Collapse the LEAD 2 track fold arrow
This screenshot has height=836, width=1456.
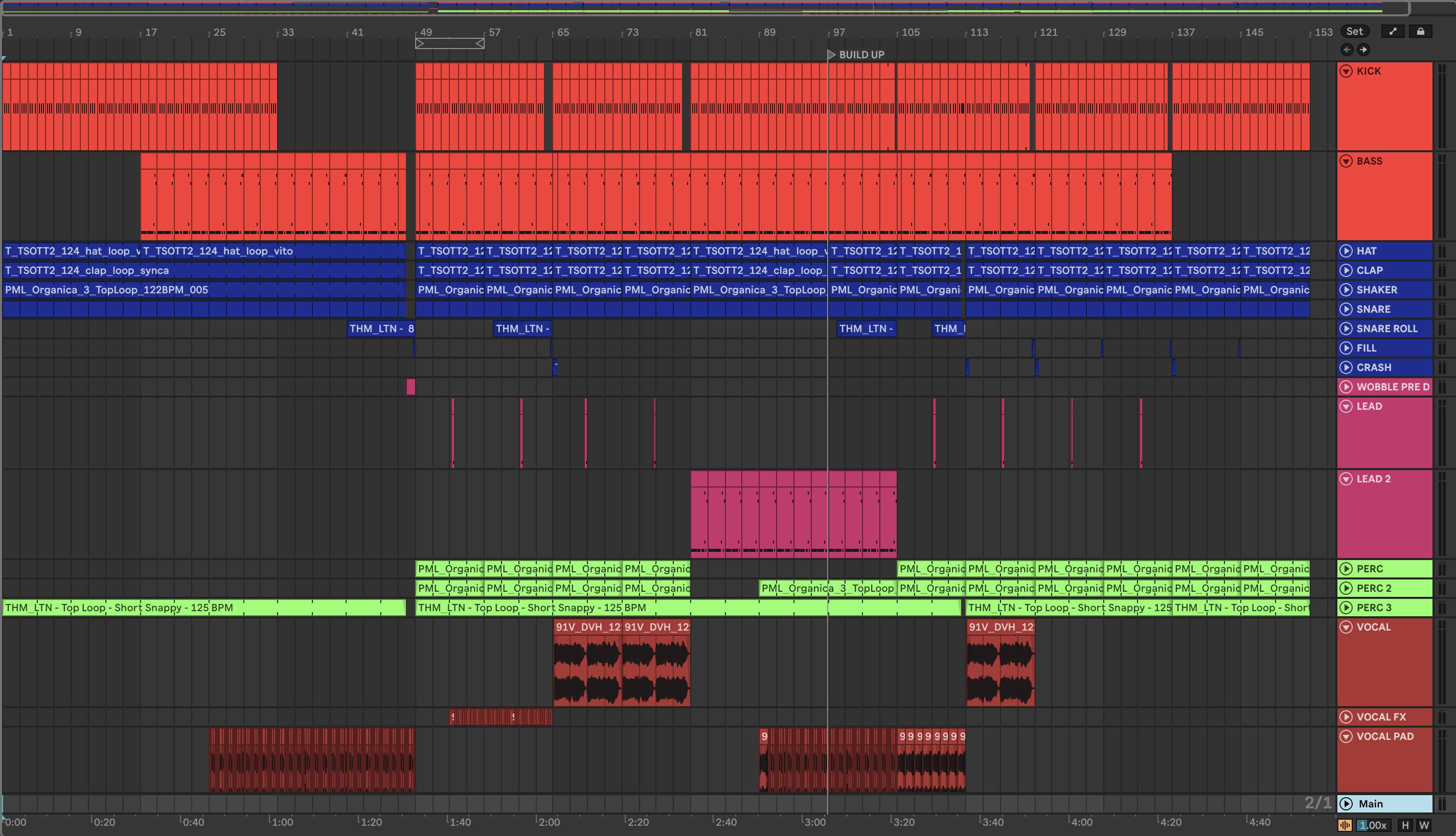(1346, 479)
